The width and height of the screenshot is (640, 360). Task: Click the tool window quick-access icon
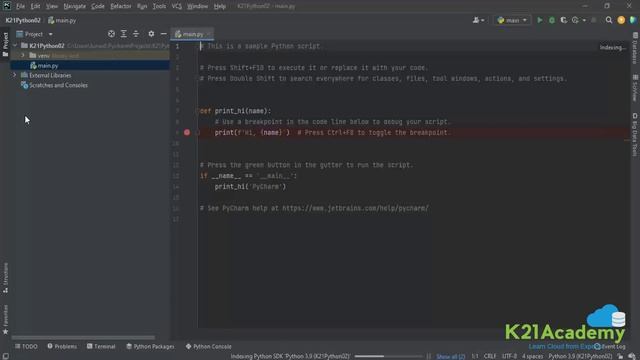(x=5, y=356)
